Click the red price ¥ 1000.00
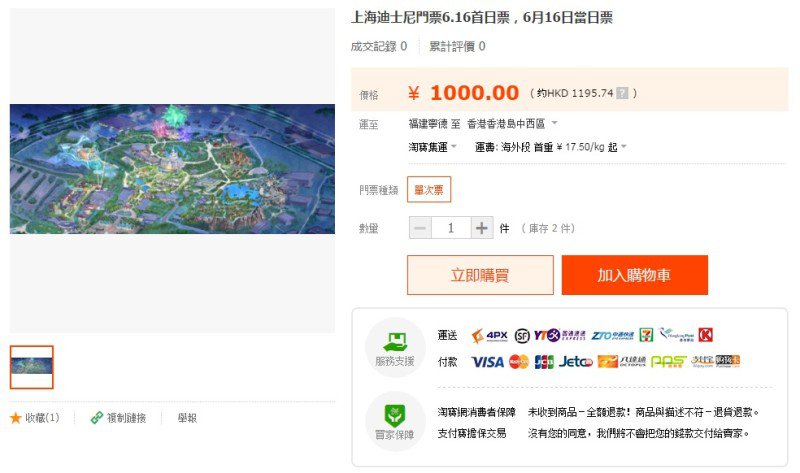800x473 pixels. click(x=463, y=93)
